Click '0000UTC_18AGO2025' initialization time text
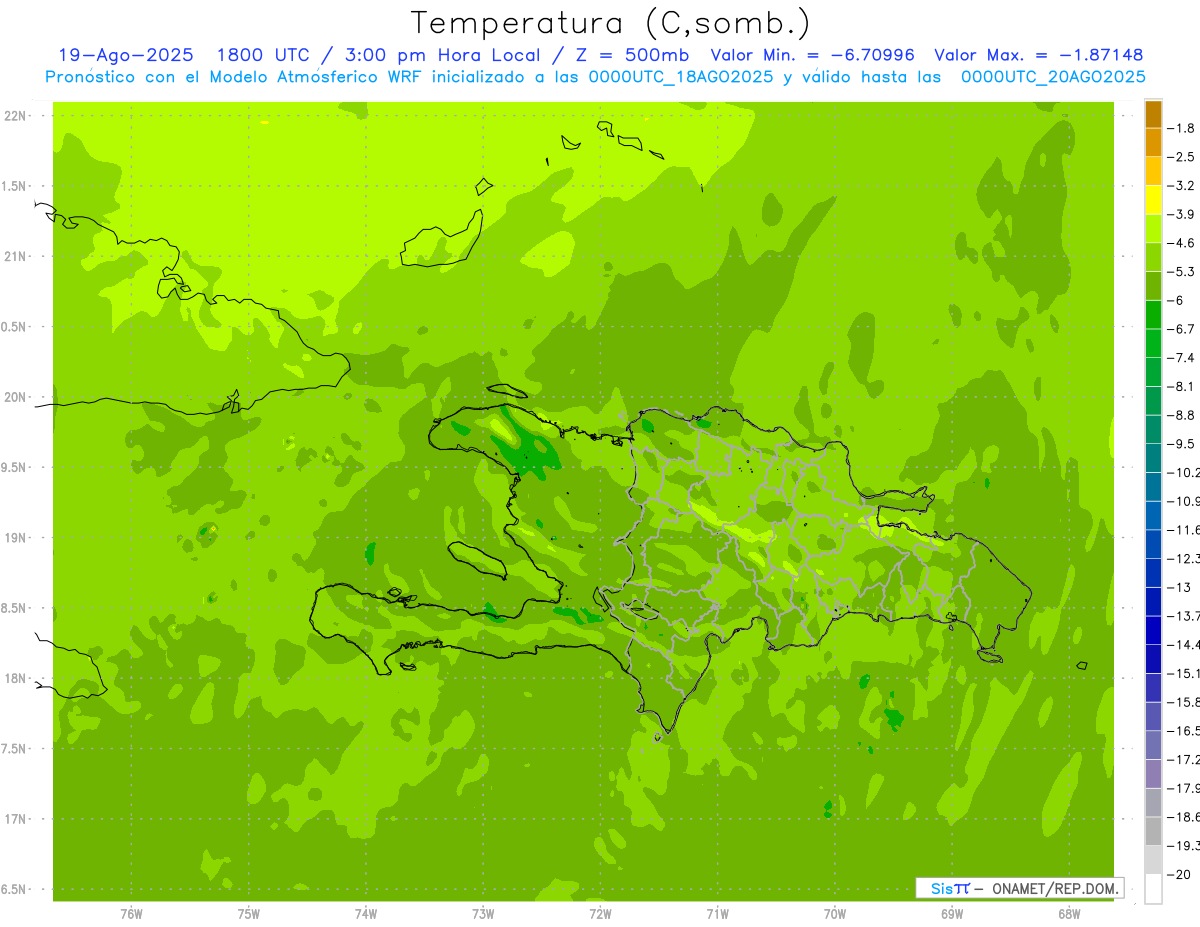Image resolution: width=1200 pixels, height=927 pixels. click(x=679, y=77)
